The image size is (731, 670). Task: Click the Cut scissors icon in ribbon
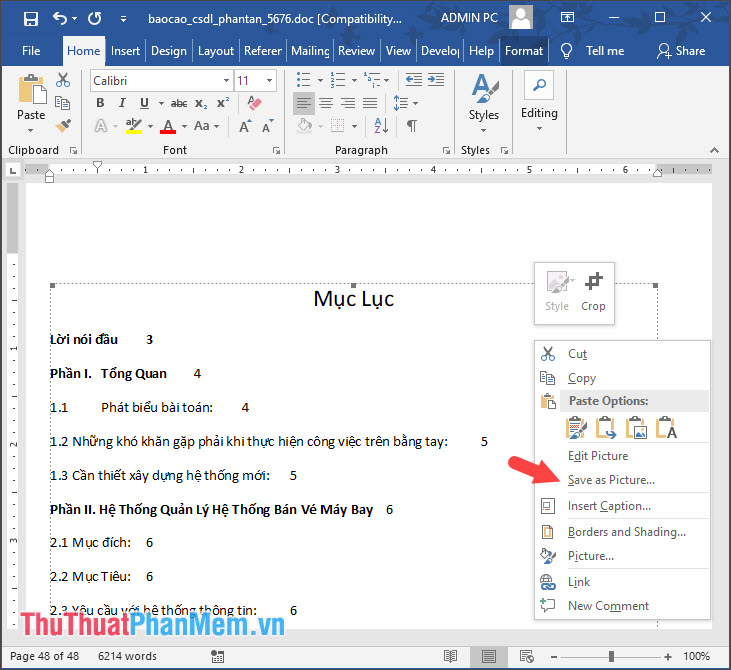point(63,80)
